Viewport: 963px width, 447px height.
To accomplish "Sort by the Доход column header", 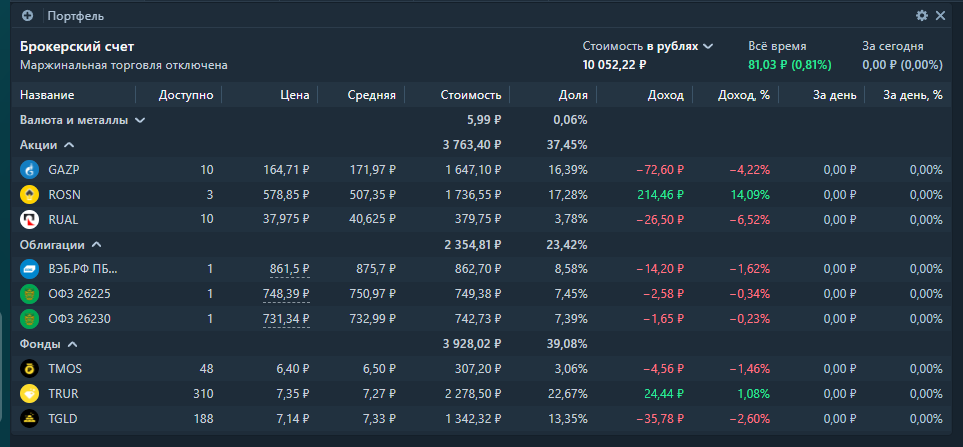I will tap(666, 95).
